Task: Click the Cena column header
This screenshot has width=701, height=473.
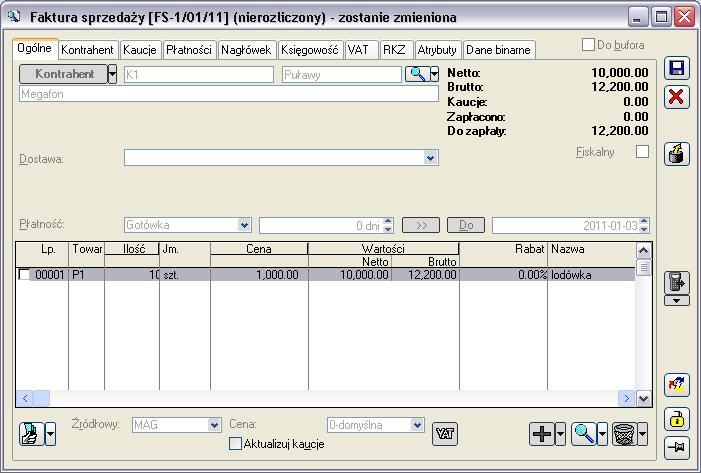Action: pyautogui.click(x=259, y=249)
